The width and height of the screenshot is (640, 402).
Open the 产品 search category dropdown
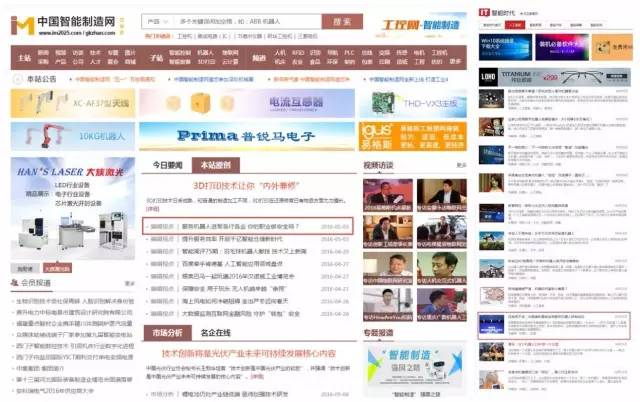pyautogui.click(x=155, y=20)
